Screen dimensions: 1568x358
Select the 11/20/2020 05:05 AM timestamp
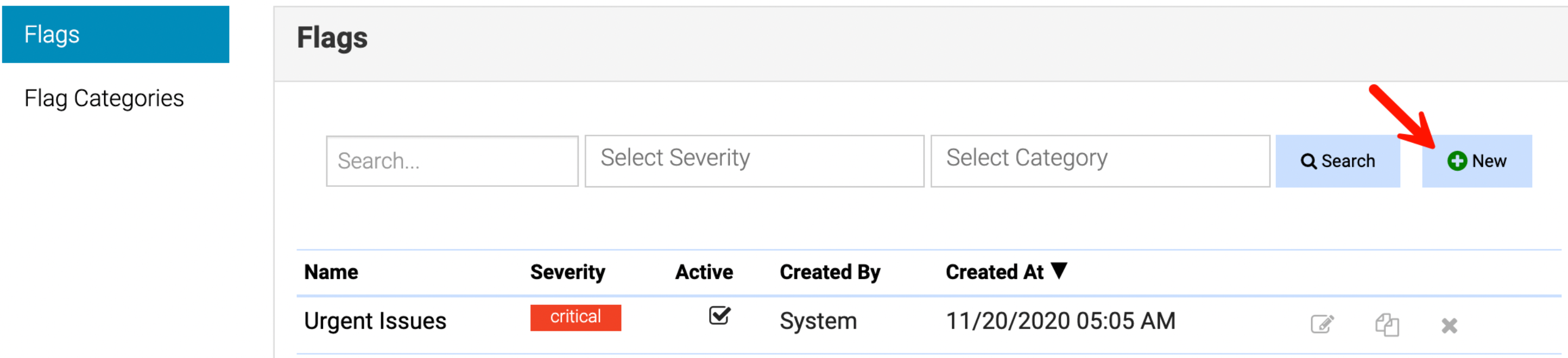tap(1060, 321)
